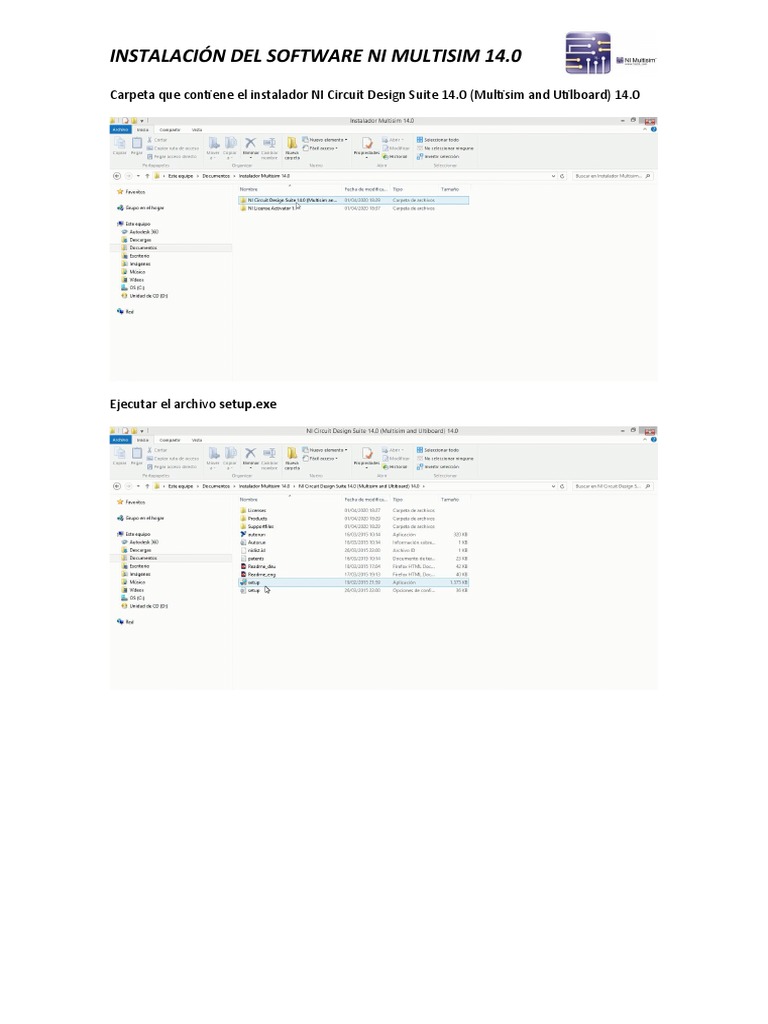Screen dimensions: 768x1024
Task: Open Fácil acceso dropdown in Design Suite window
Action: point(320,458)
